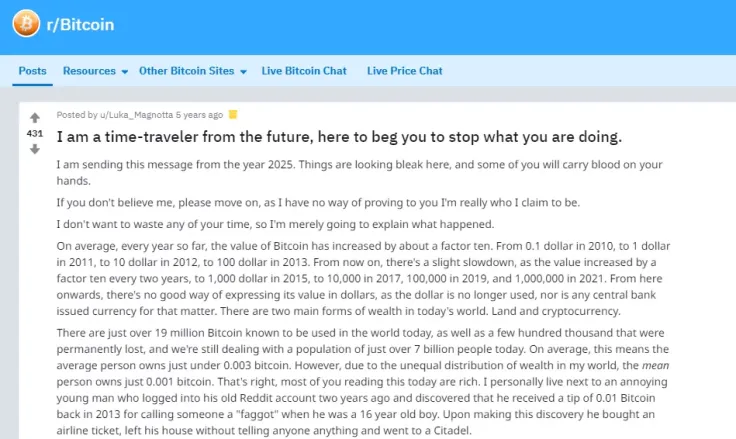Open the Other Bitcoin Sites menu label
Viewport: 736px width, 439px height.
tap(186, 71)
